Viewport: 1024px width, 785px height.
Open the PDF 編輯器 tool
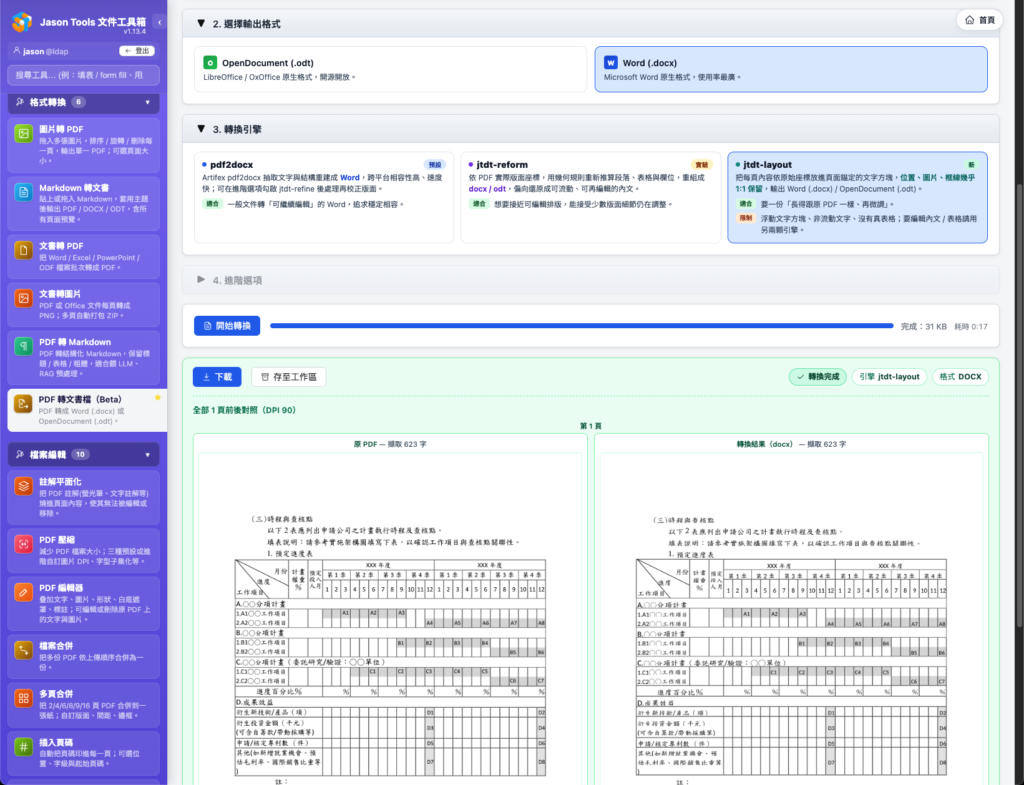pyautogui.click(x=84, y=603)
